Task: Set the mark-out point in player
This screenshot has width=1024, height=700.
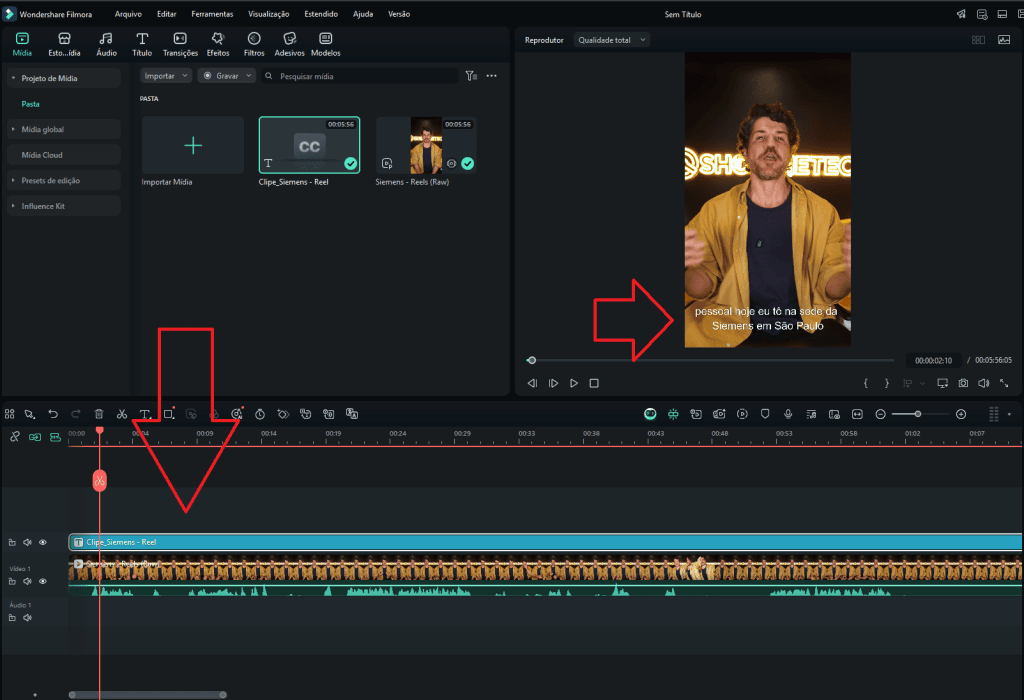Action: 886,383
